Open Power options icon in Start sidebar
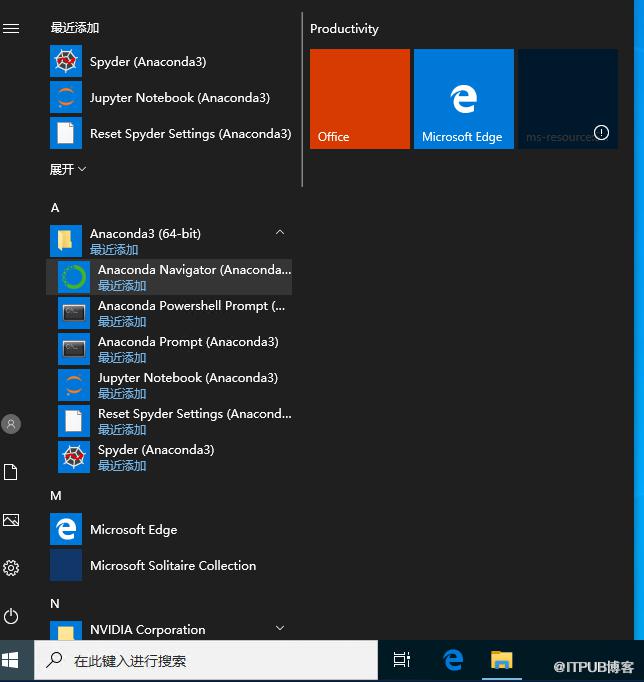This screenshot has width=644, height=682. (11, 616)
